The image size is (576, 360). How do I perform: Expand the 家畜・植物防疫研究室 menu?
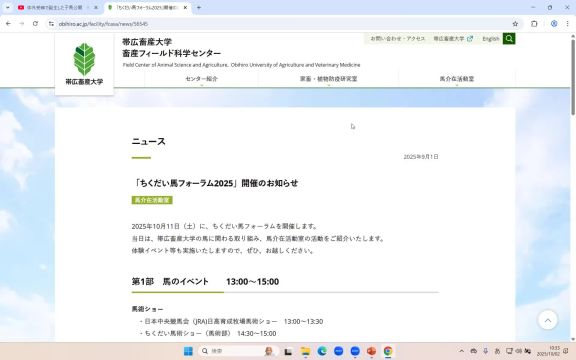(328, 79)
